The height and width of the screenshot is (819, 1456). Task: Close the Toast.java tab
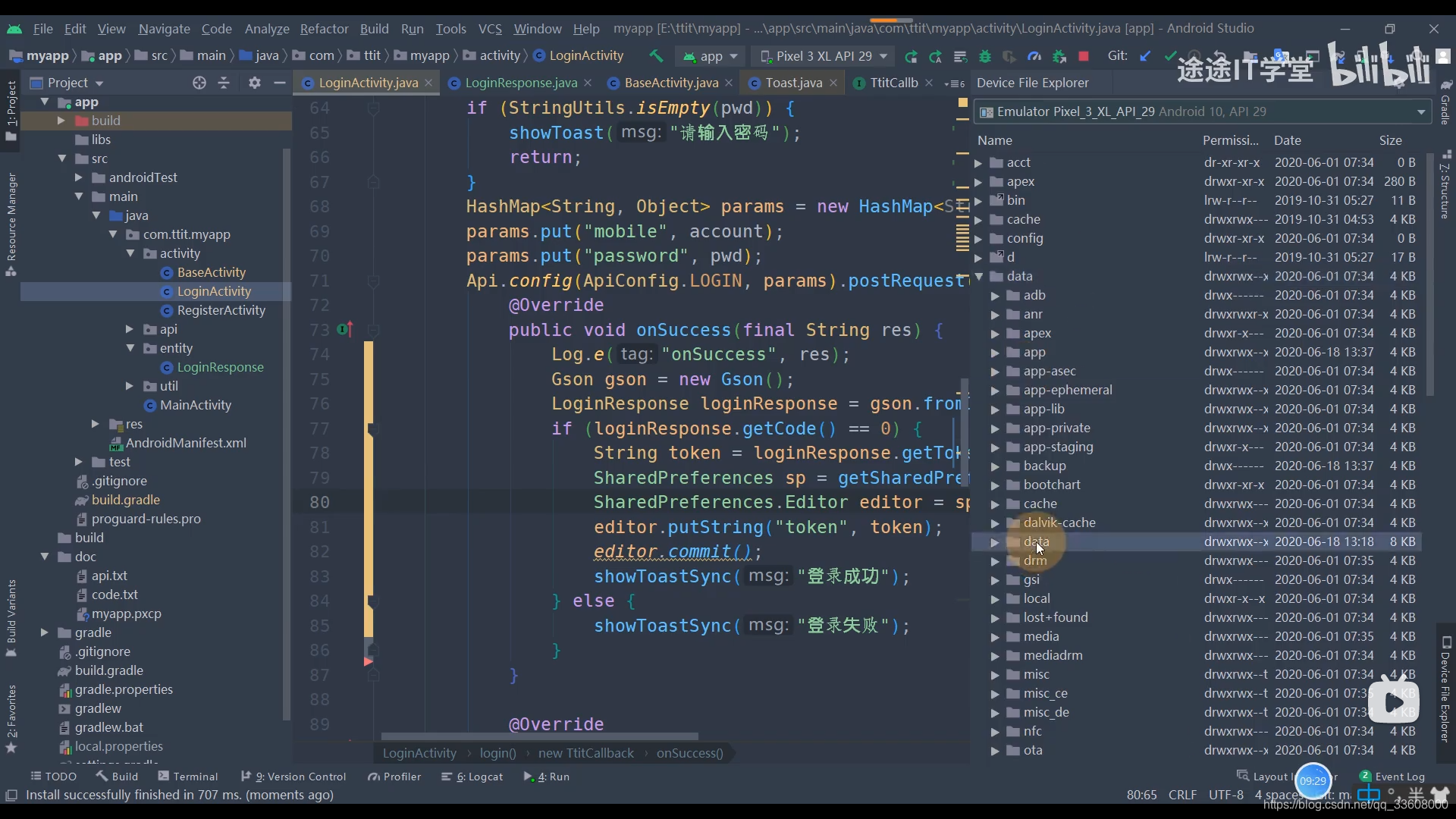coord(833,83)
